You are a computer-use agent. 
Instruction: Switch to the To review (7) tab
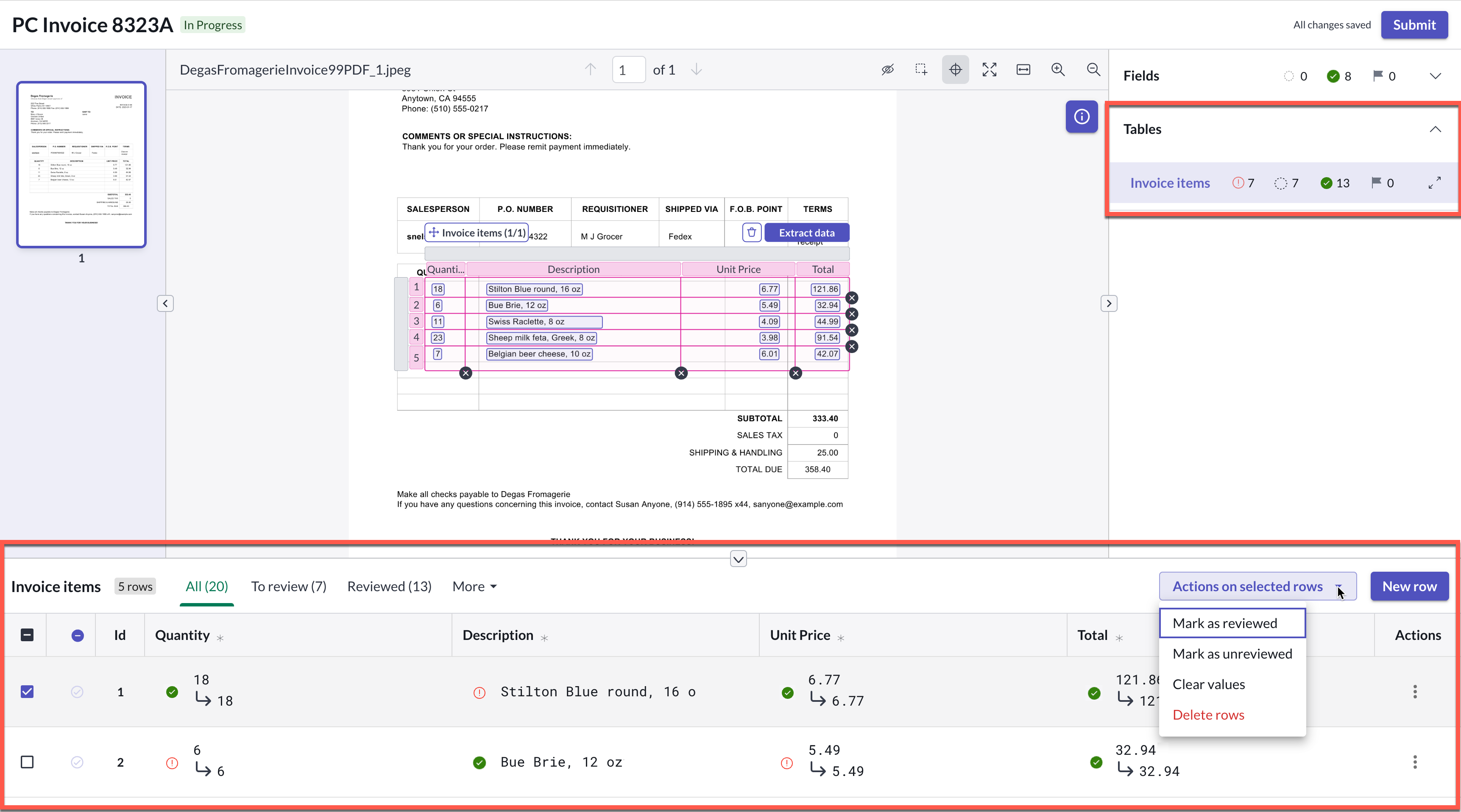[x=289, y=586]
